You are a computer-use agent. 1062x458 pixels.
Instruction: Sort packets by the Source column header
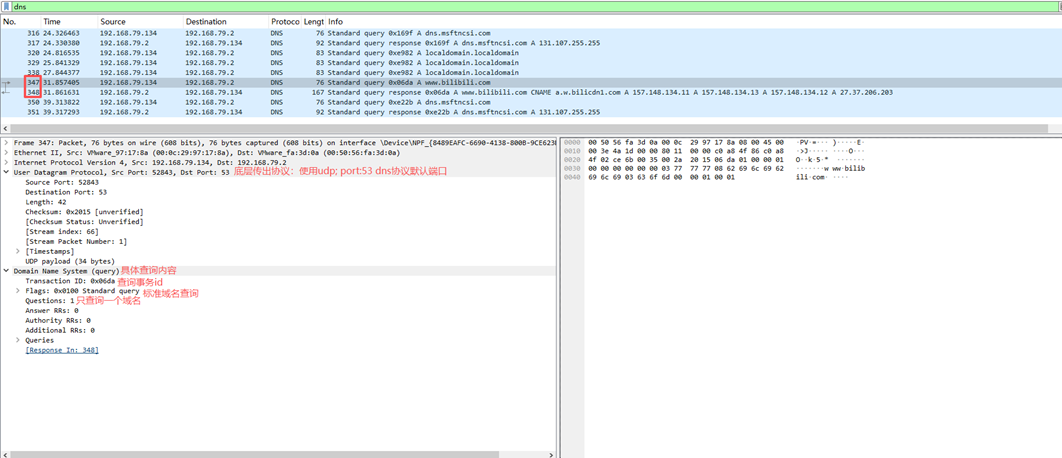[113, 21]
